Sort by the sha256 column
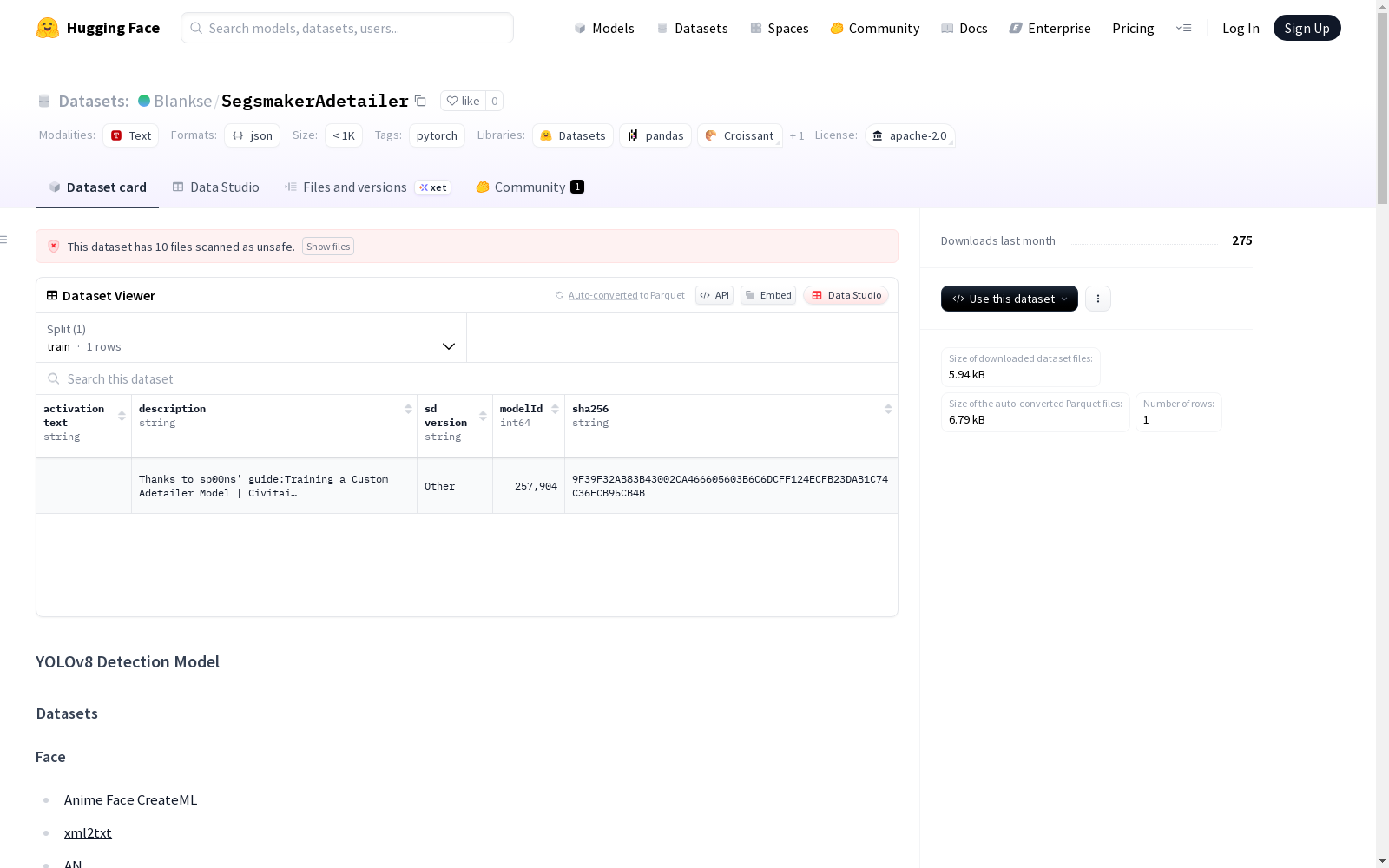 (888, 409)
